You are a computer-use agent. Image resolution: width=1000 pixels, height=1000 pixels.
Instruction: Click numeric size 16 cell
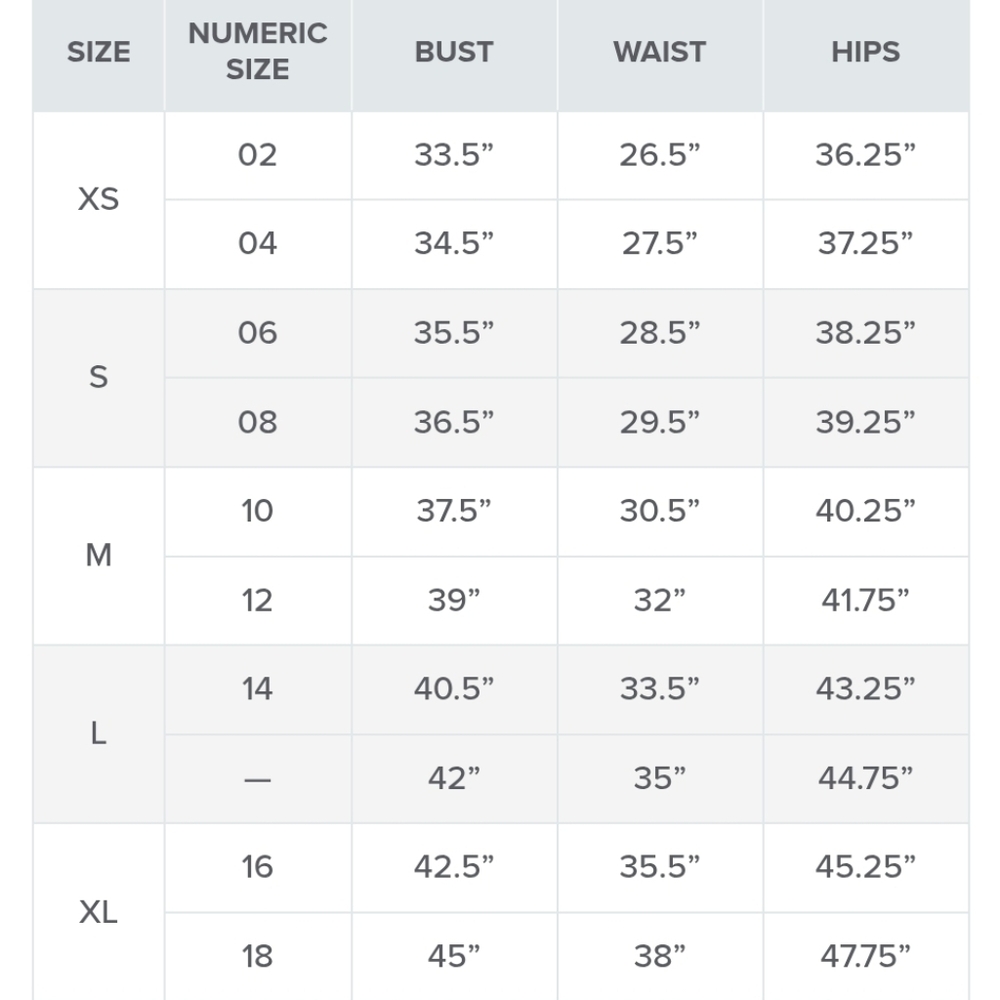(x=258, y=867)
